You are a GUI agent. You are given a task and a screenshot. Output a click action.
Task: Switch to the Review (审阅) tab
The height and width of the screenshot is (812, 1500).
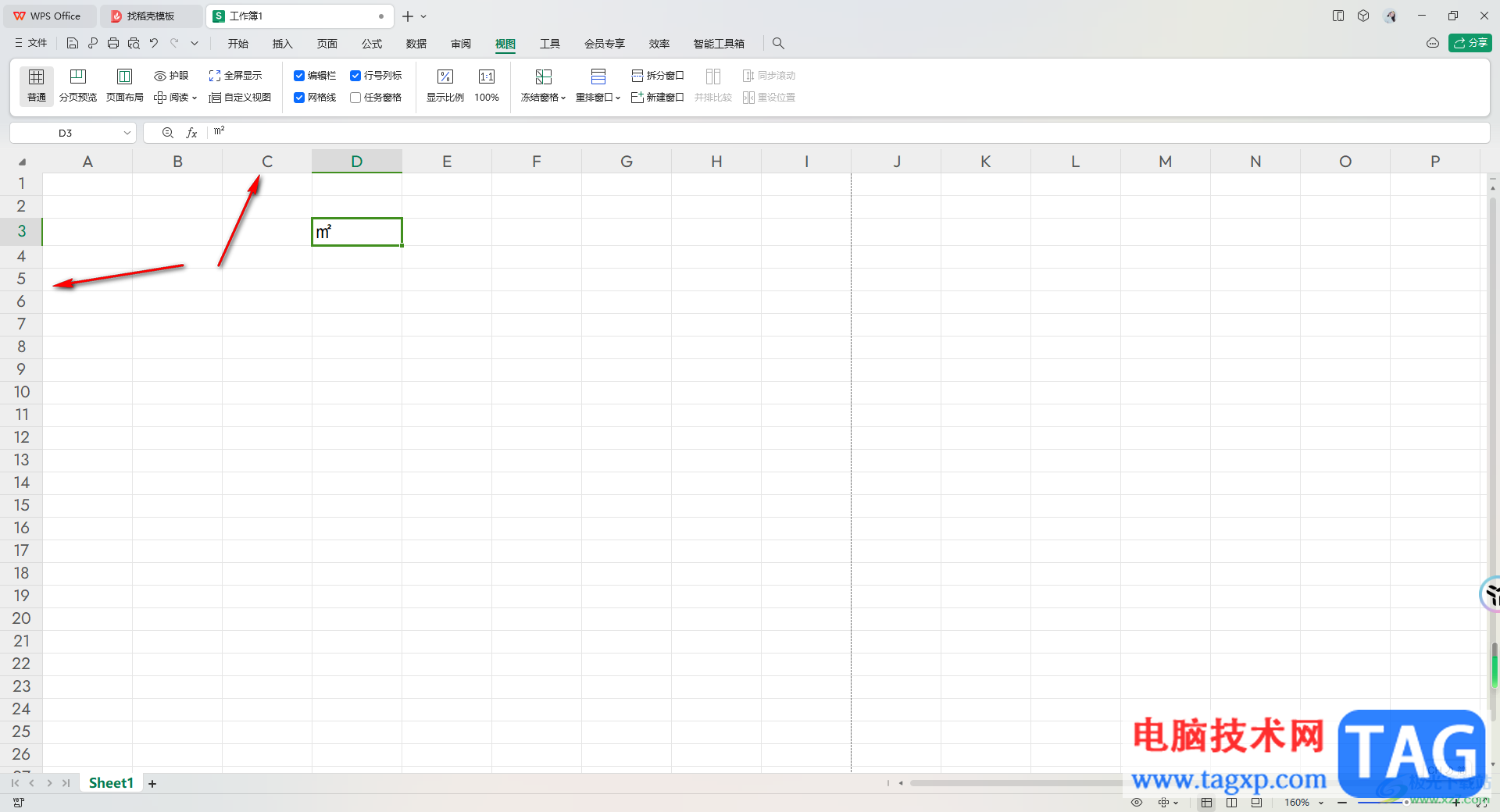(461, 44)
